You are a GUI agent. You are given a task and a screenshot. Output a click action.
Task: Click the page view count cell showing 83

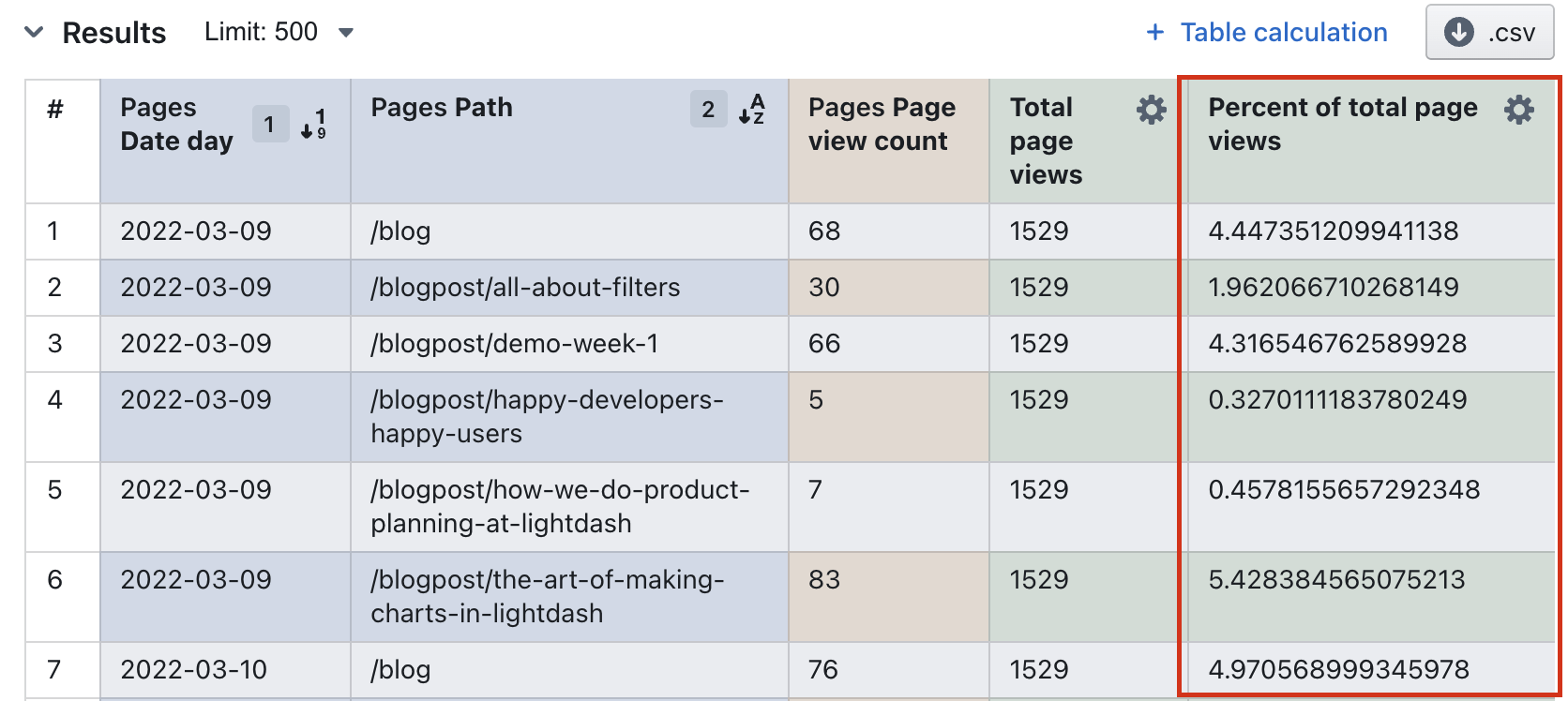[x=824, y=580]
